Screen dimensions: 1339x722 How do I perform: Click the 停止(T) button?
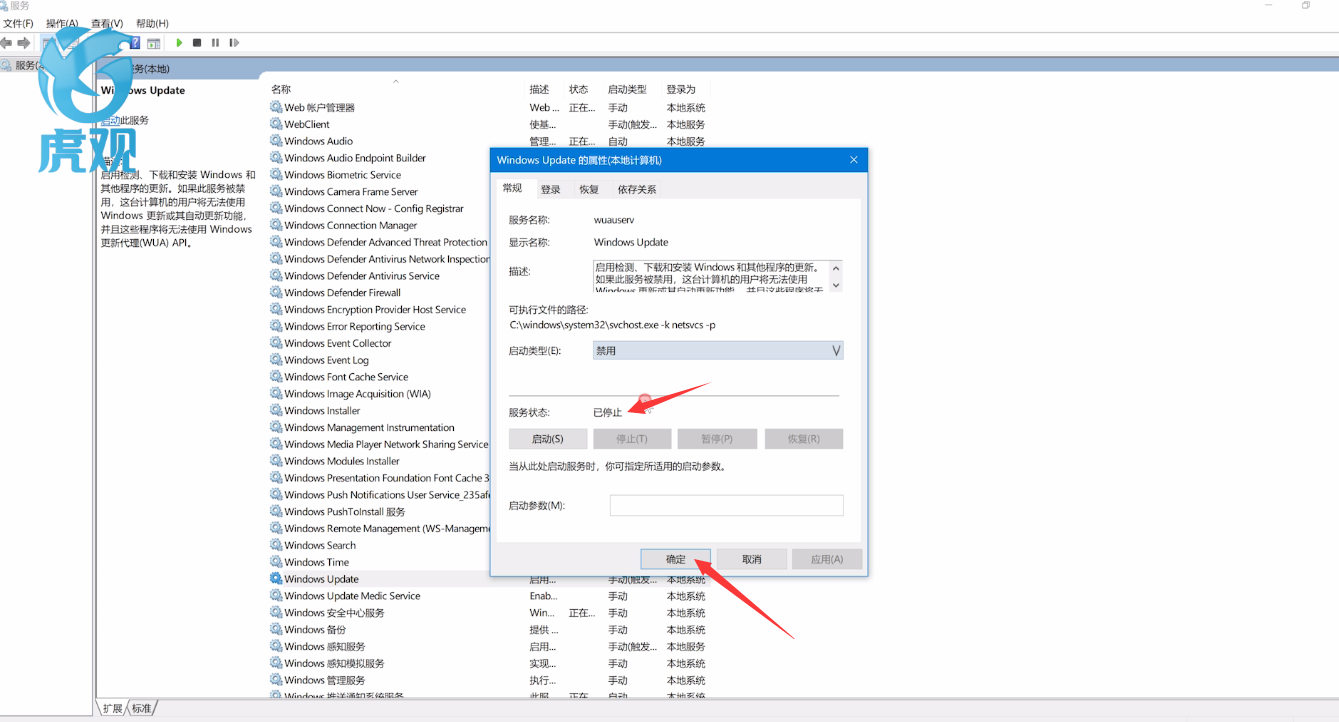tap(632, 439)
